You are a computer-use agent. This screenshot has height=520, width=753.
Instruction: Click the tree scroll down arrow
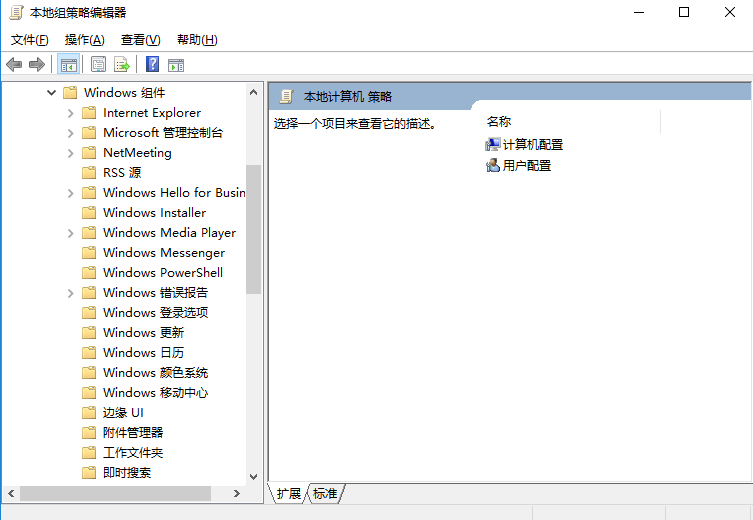[x=254, y=476]
